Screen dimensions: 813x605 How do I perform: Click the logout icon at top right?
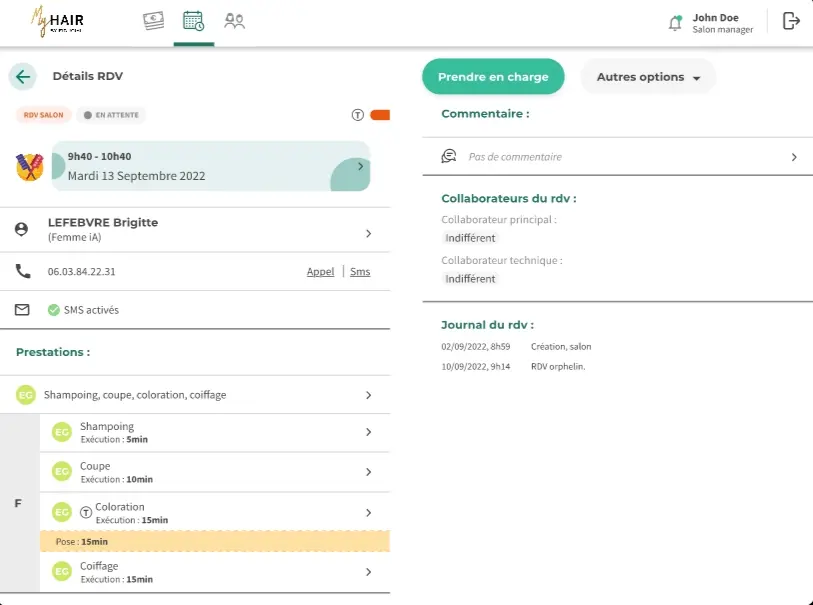(791, 21)
